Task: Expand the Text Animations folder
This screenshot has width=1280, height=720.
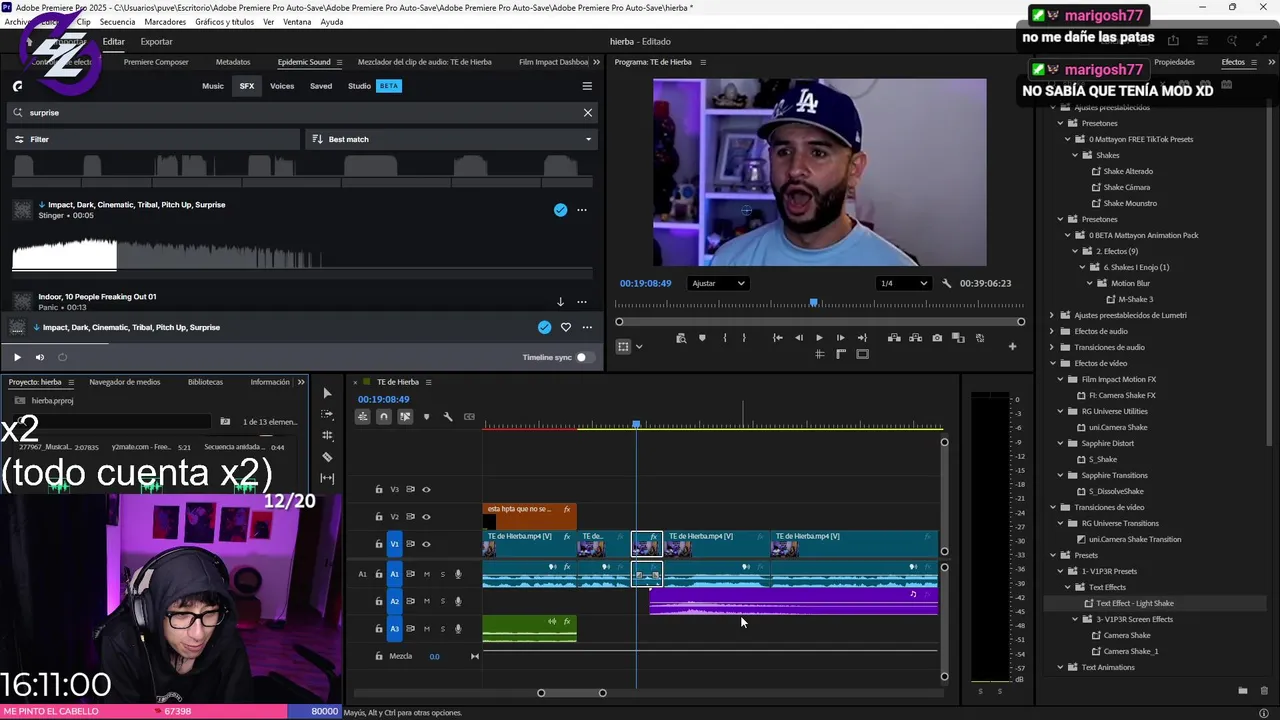Action: click(x=1061, y=667)
